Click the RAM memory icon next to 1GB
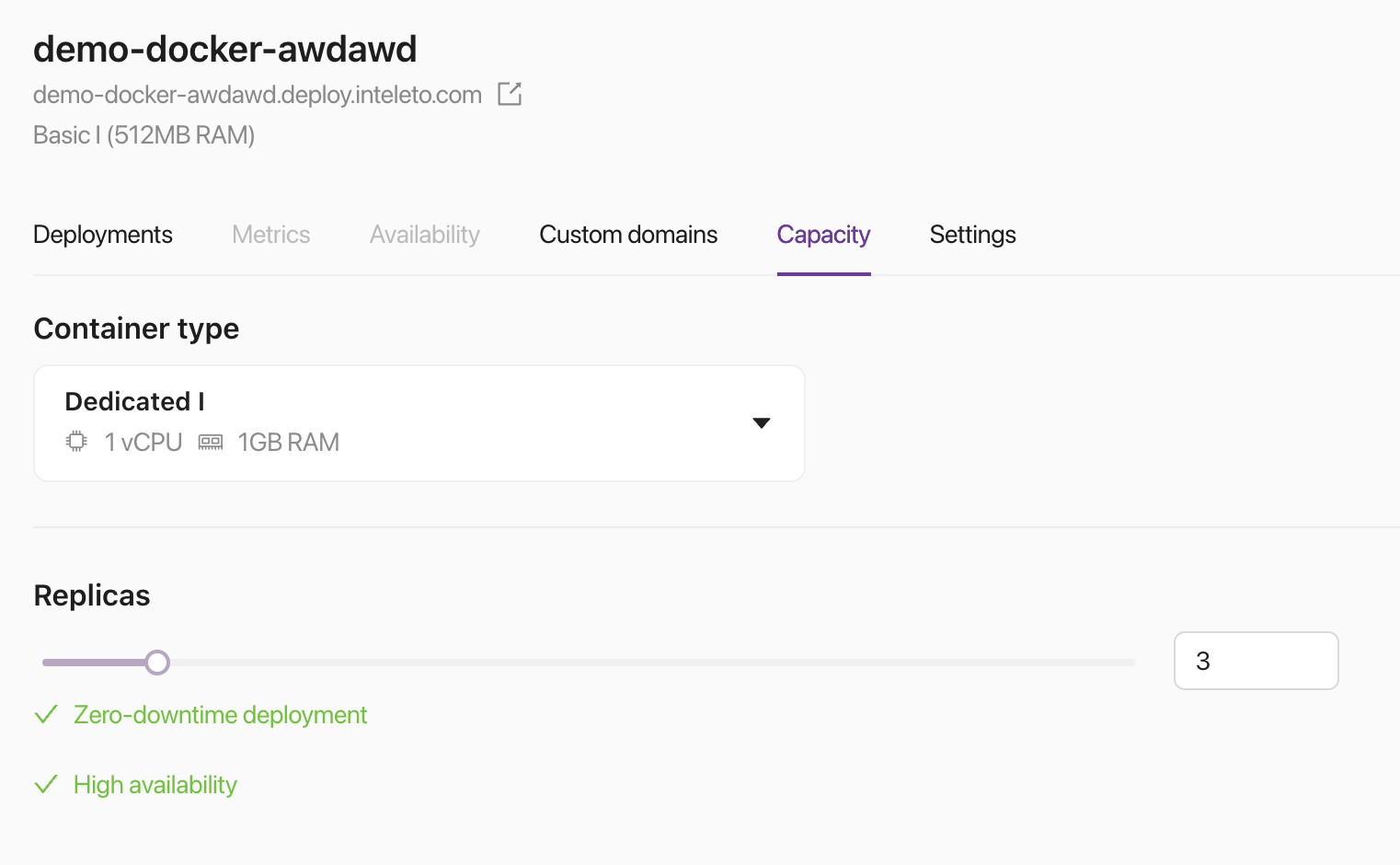The image size is (1400, 865). 211,442
